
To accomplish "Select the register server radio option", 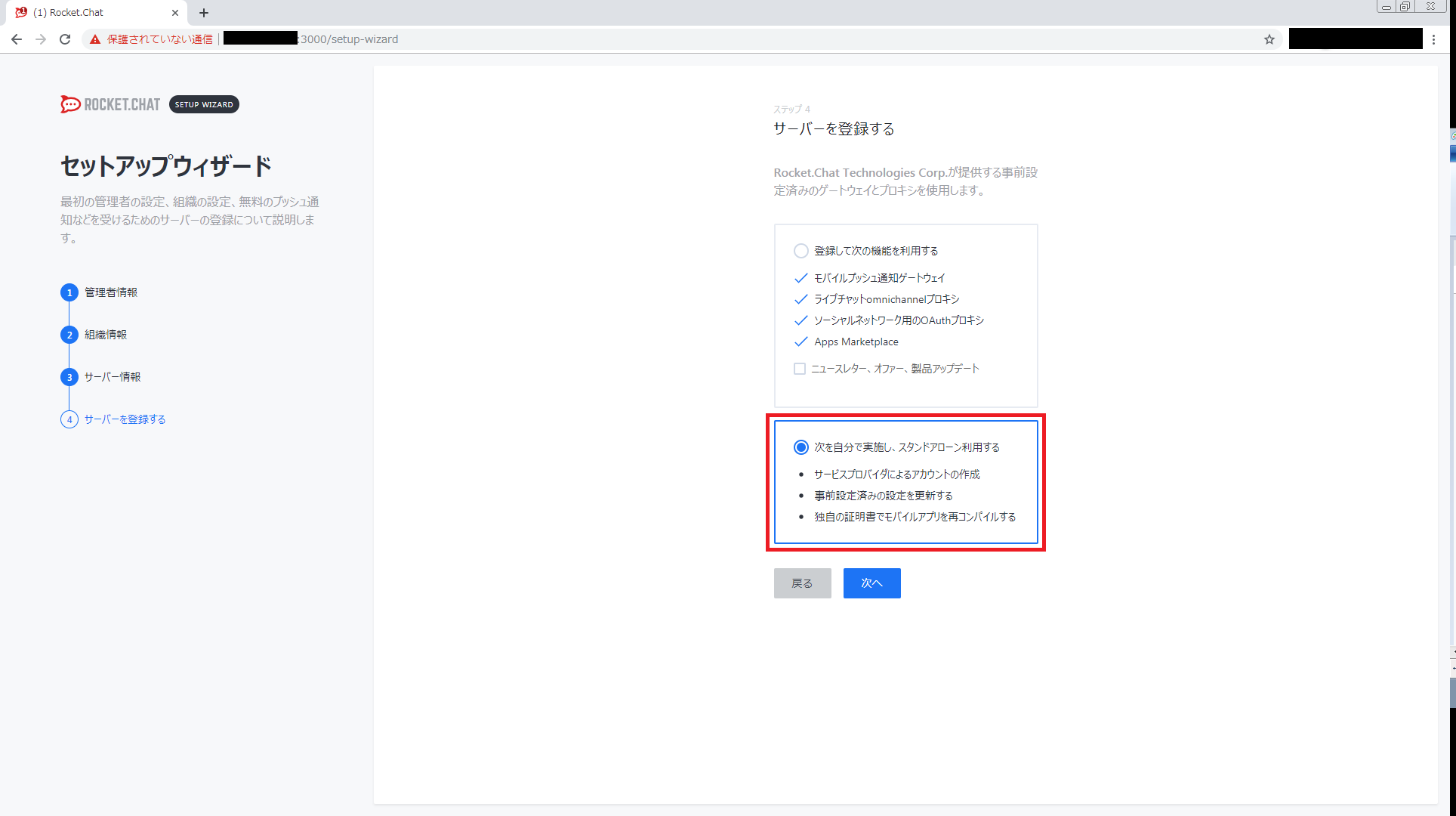I will coord(800,251).
